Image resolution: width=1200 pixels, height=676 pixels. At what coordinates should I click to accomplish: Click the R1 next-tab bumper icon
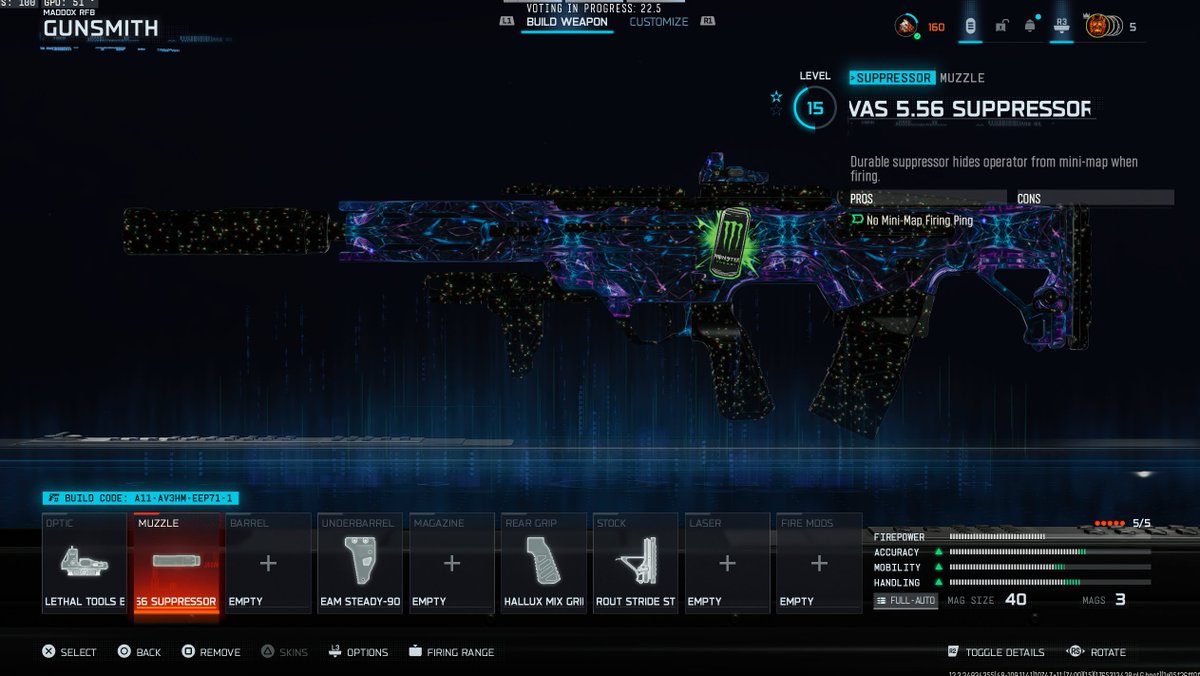tap(708, 21)
